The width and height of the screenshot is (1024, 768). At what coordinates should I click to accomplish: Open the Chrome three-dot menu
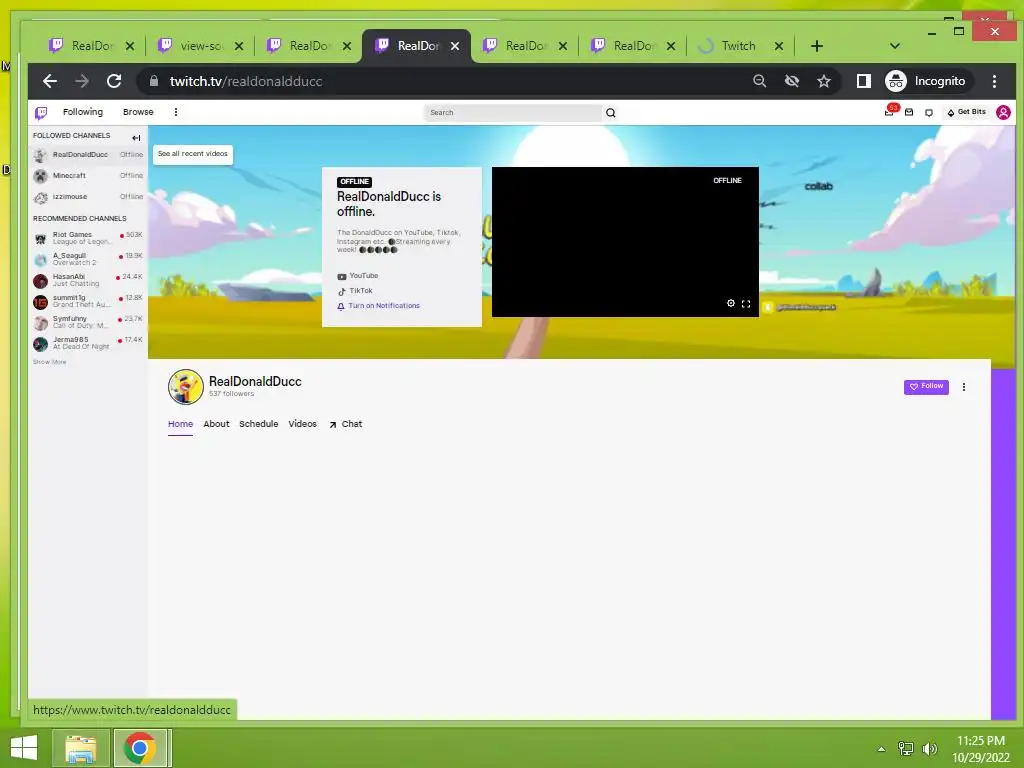click(994, 81)
